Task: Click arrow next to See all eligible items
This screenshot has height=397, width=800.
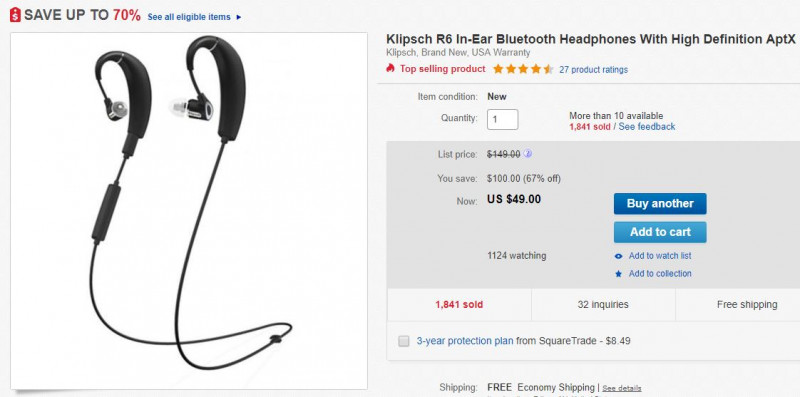Action: (x=239, y=17)
